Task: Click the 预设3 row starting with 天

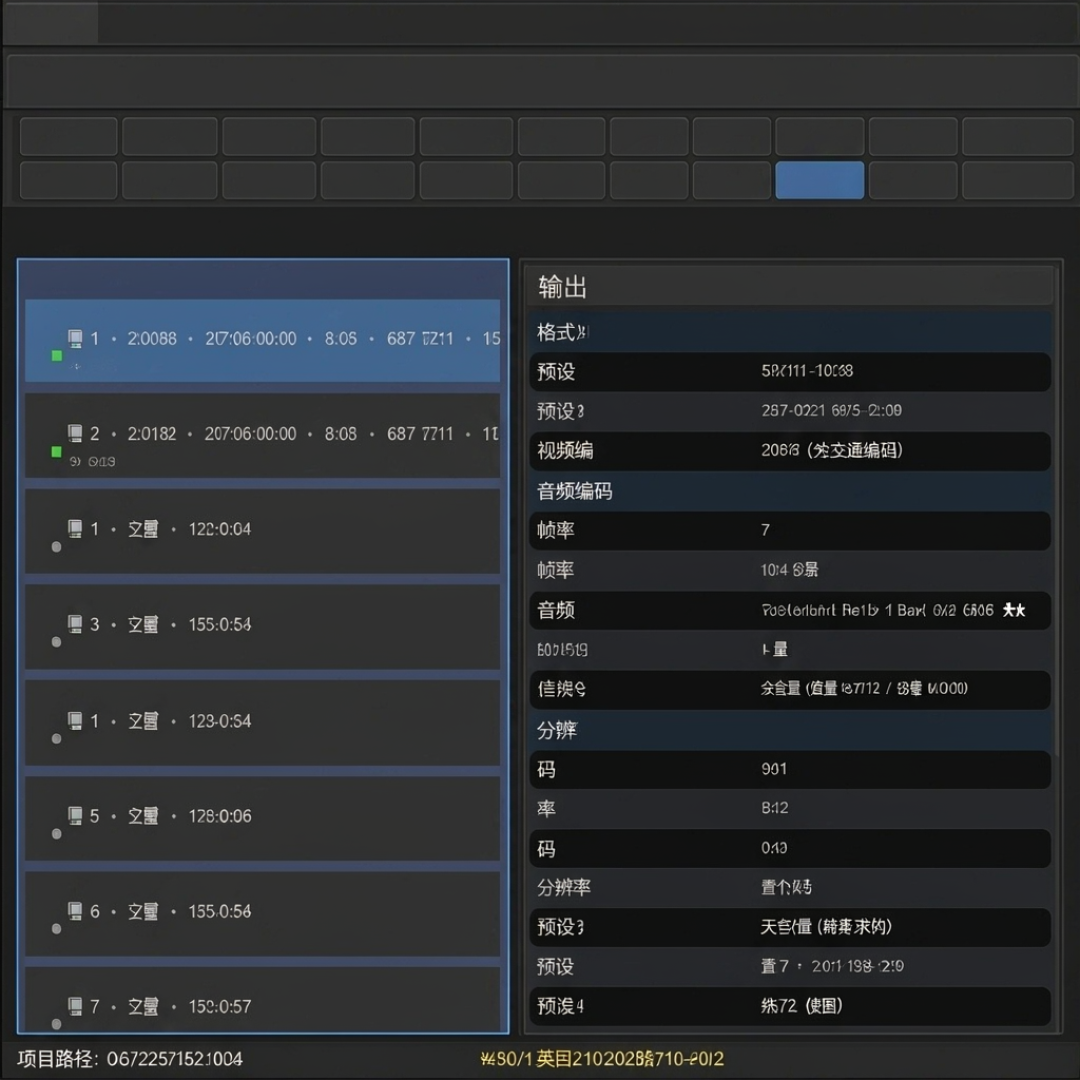Action: (790, 926)
